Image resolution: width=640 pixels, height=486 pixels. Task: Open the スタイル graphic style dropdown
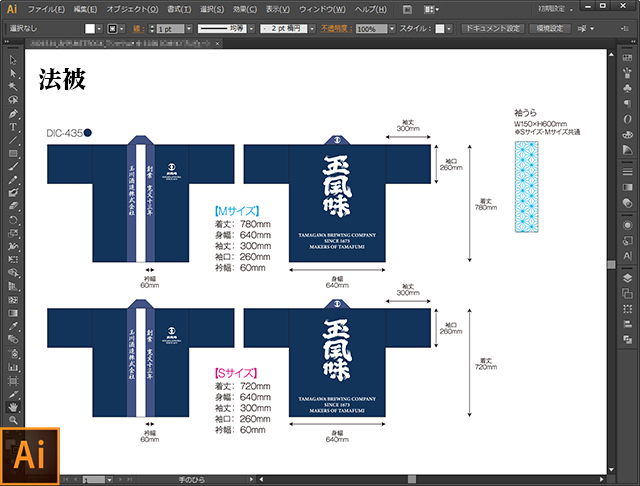click(449, 29)
